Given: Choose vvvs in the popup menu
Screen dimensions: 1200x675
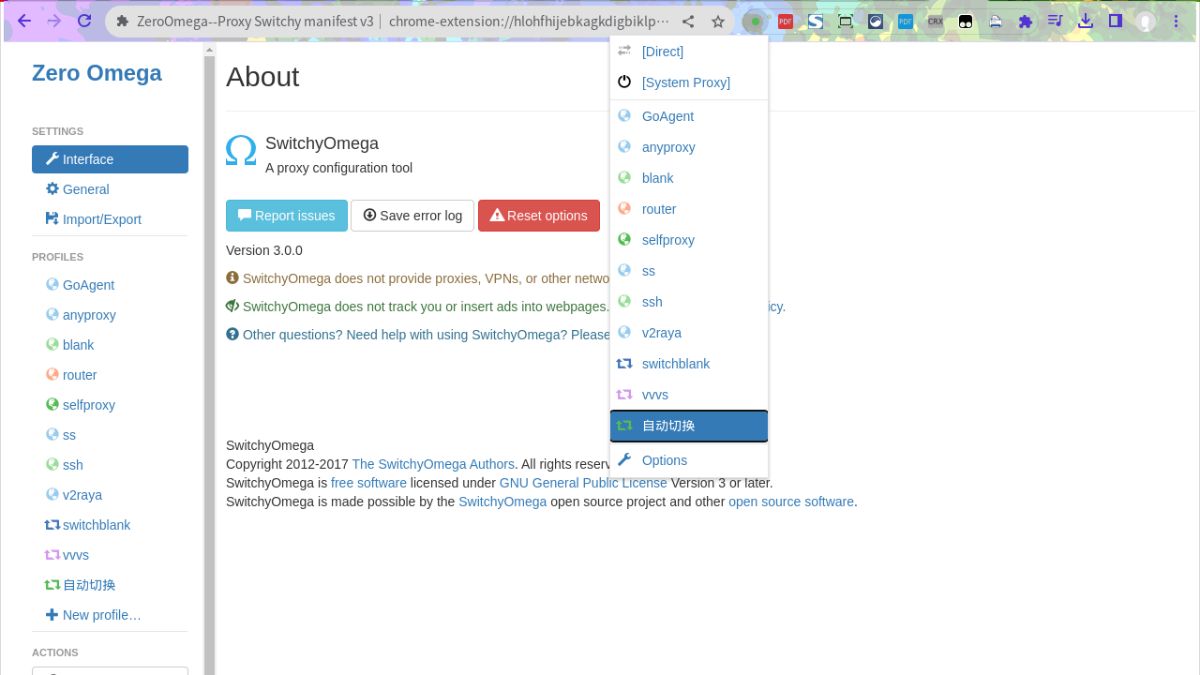Looking at the screenshot, I should click(689, 395).
